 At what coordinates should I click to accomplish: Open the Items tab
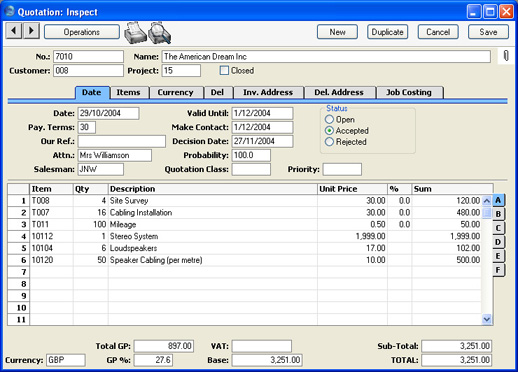click(x=128, y=92)
